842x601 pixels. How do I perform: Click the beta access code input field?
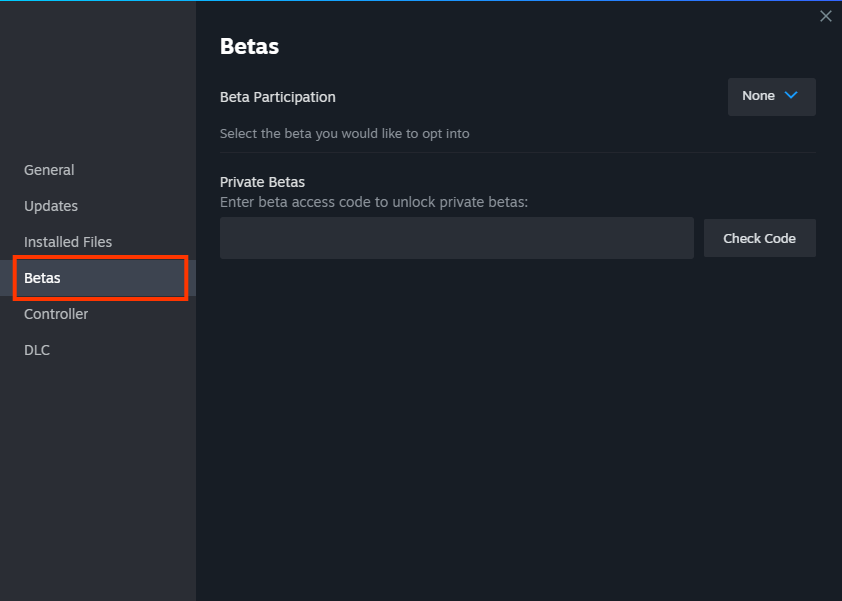pyautogui.click(x=456, y=238)
